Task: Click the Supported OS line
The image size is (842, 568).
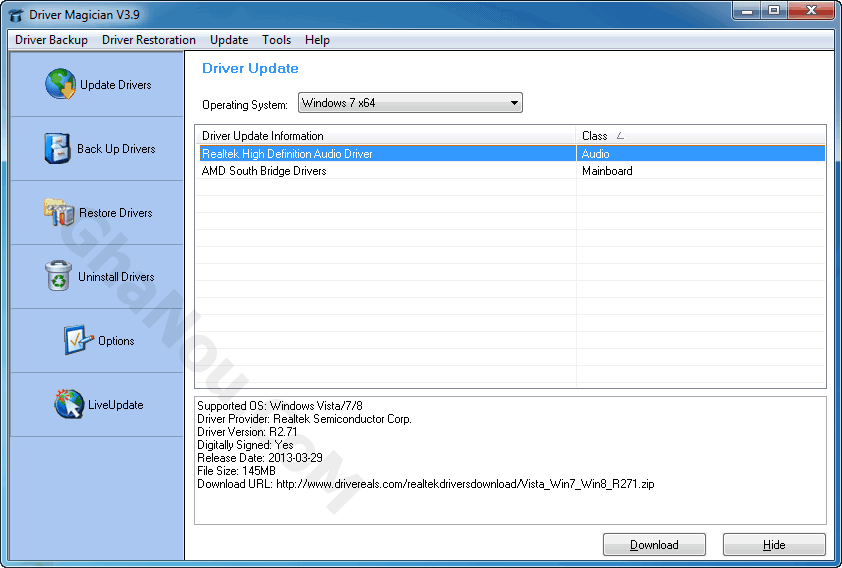Action: tap(280, 405)
